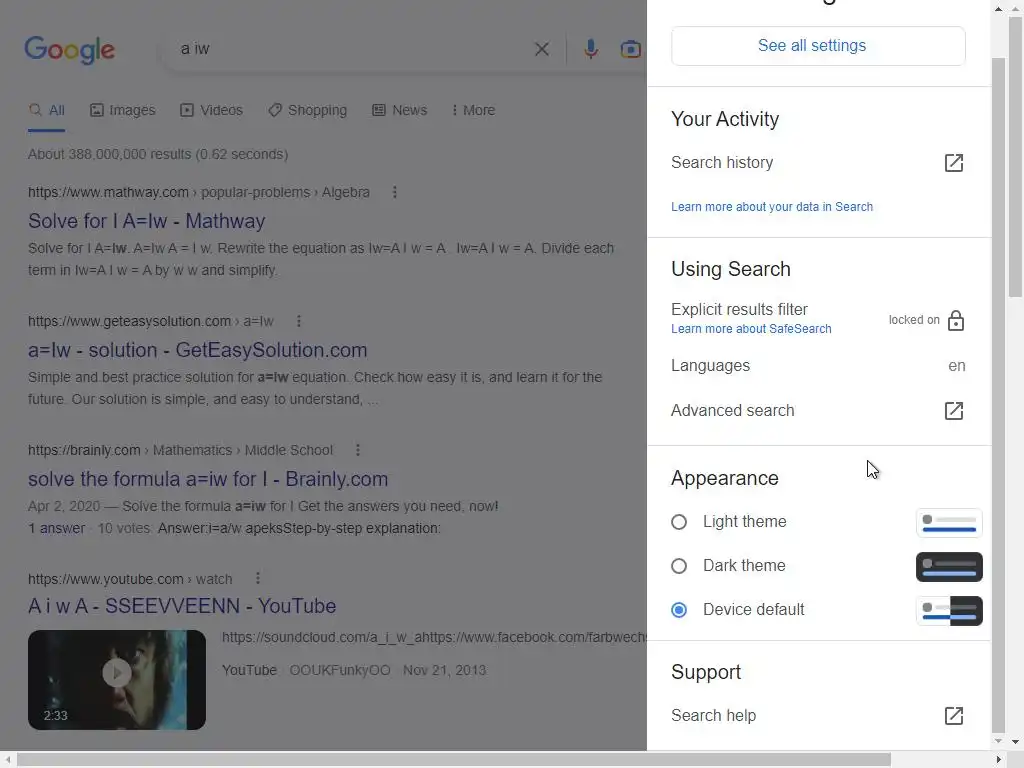The width and height of the screenshot is (1024, 768).
Task: Open the Search history setting
Action: click(818, 163)
